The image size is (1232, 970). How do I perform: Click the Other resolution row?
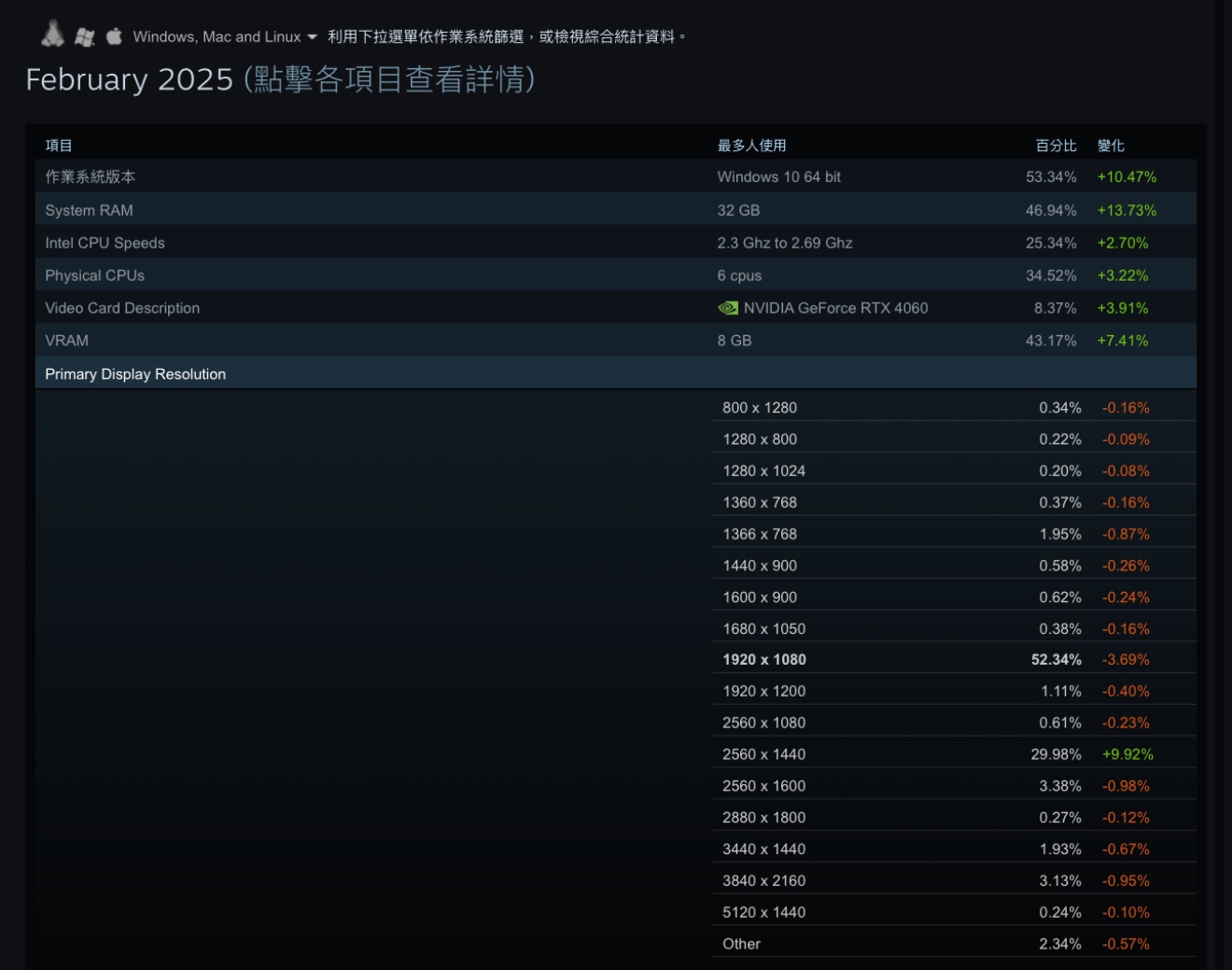741,944
